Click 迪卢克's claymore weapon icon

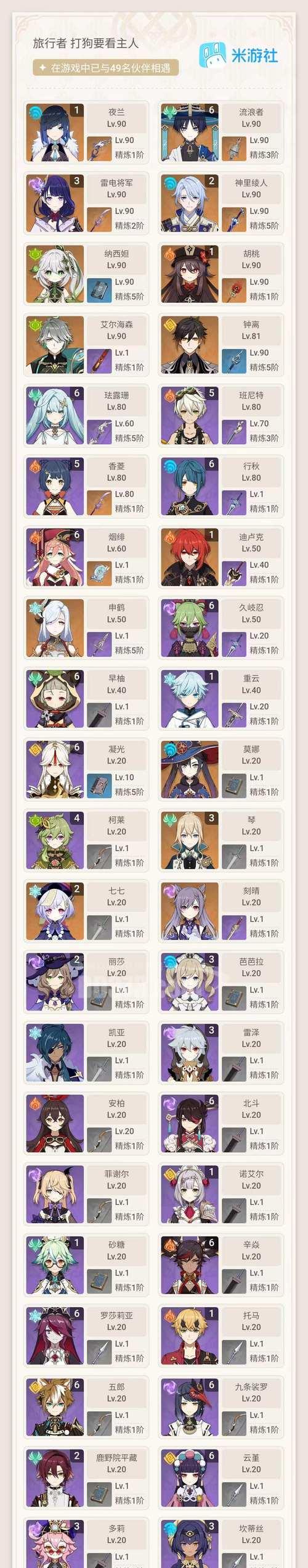point(233,573)
